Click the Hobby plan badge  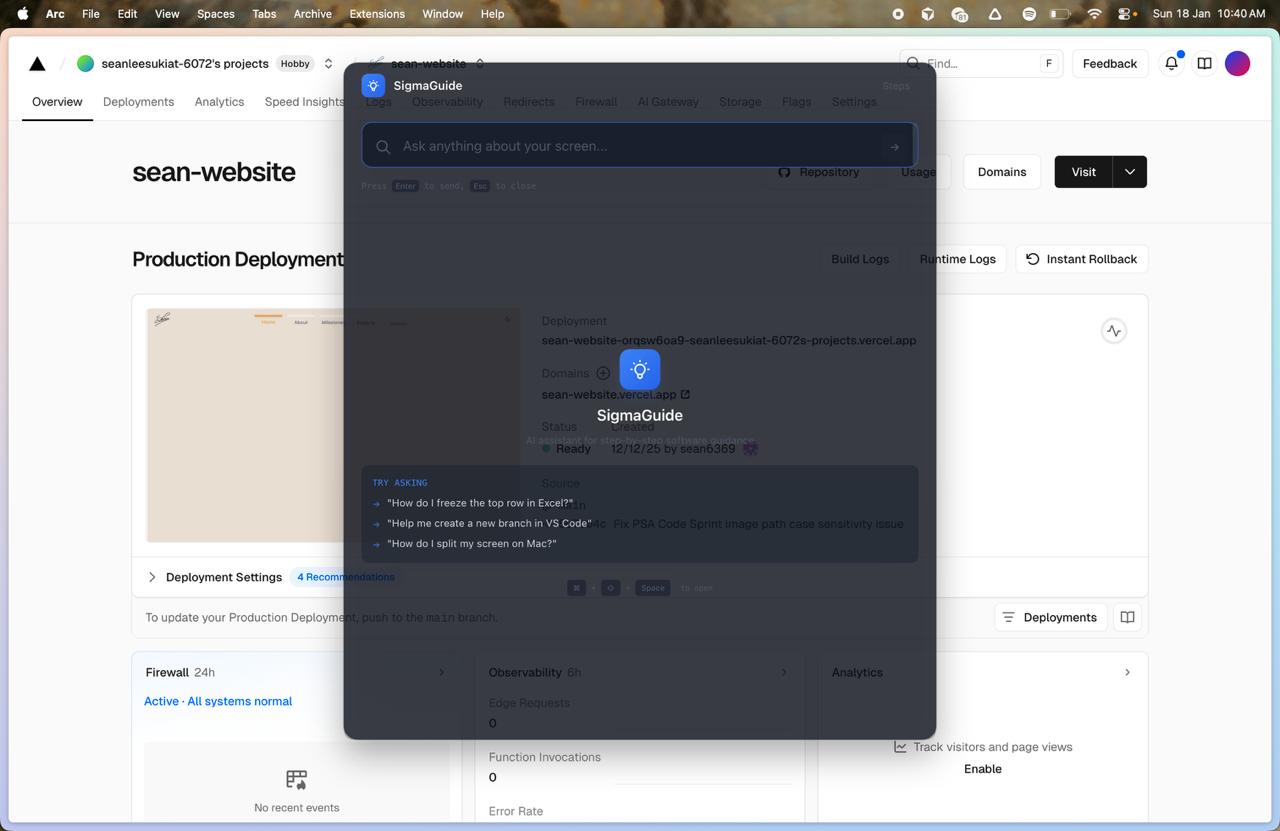click(x=295, y=63)
